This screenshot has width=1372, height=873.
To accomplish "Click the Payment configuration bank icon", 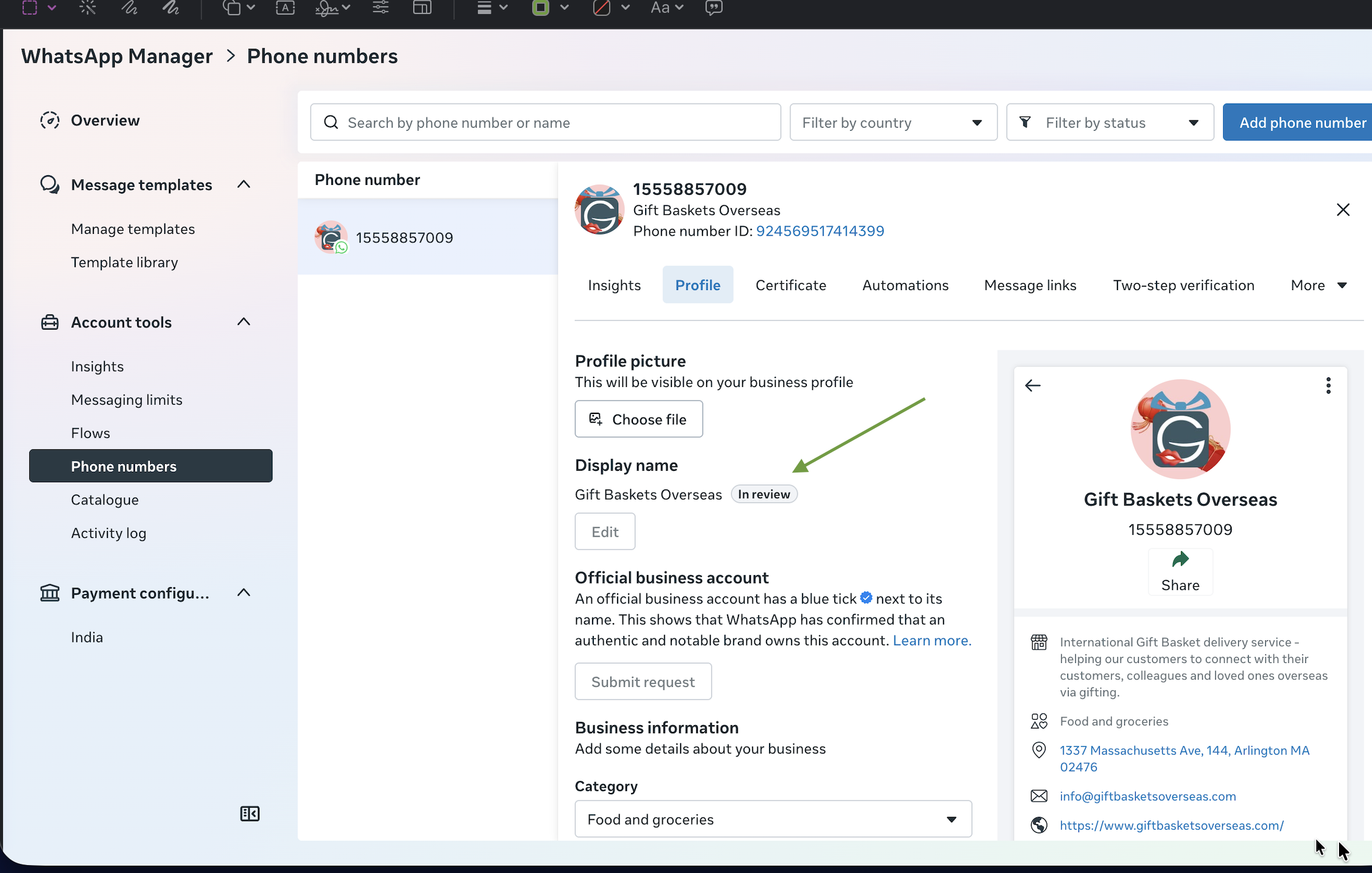I will pyautogui.click(x=50, y=593).
